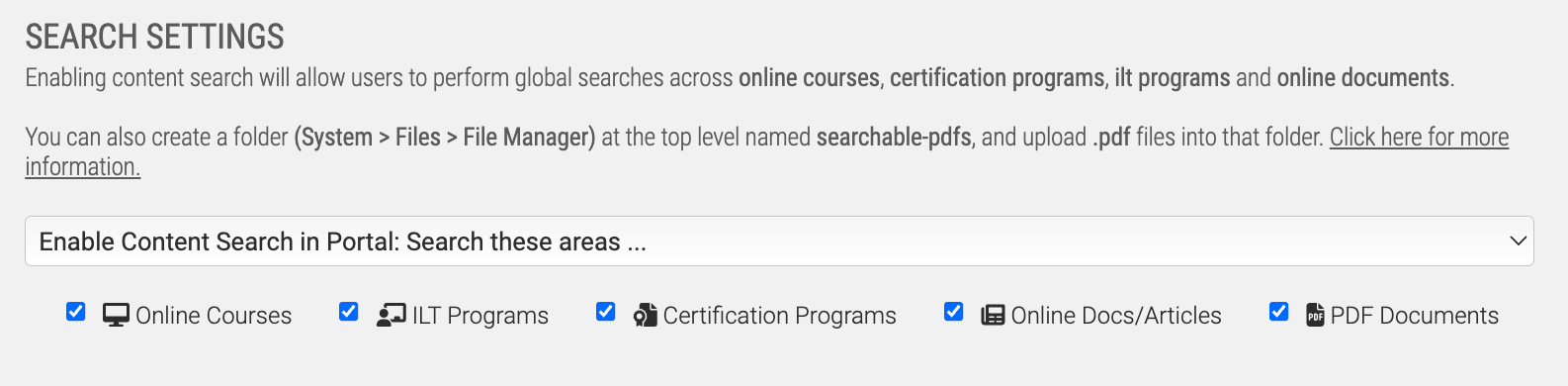
Task: Click the PDF Documents label text
Action: [x=1414, y=316]
